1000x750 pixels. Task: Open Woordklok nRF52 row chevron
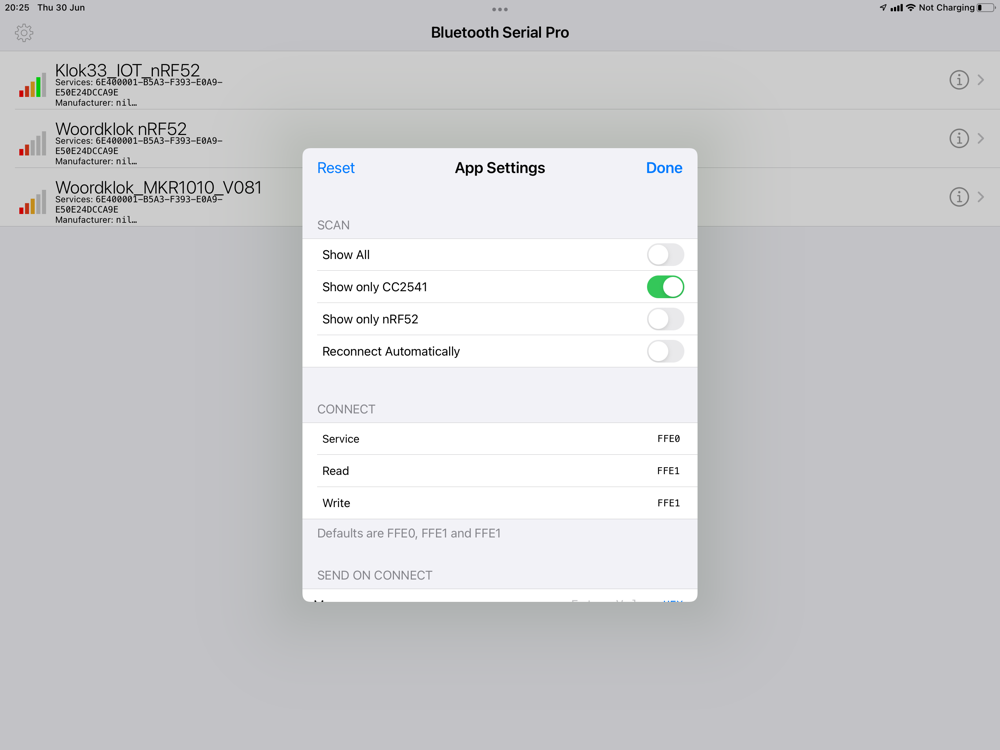(981, 138)
